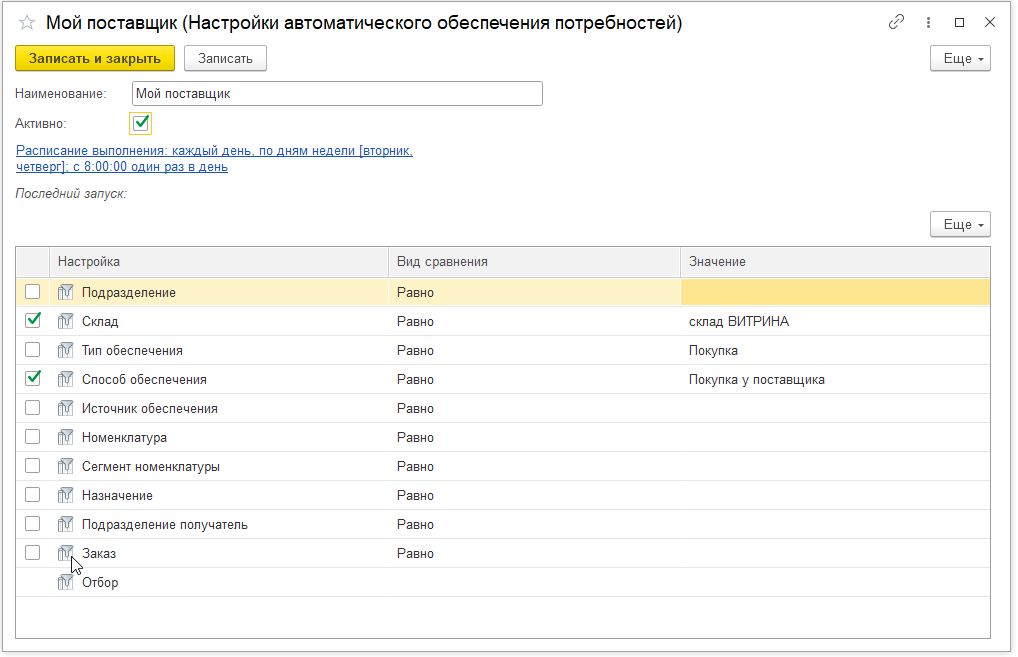Click the Настройка column header

click(x=220, y=262)
